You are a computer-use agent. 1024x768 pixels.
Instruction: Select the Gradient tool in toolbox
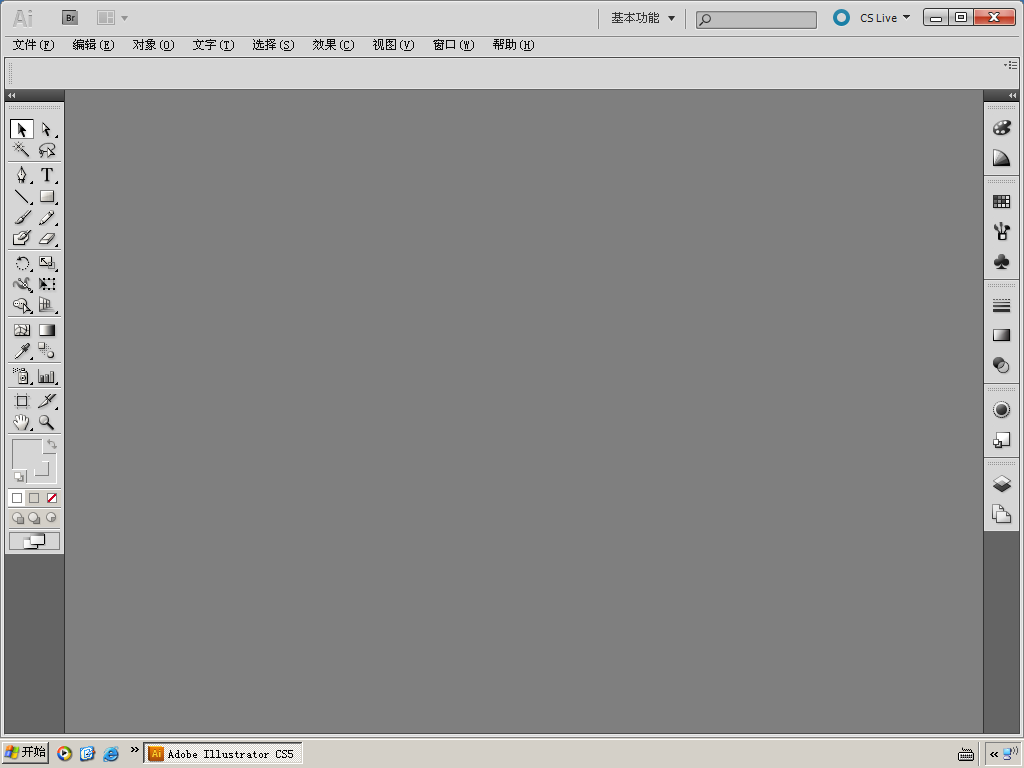pos(46,330)
